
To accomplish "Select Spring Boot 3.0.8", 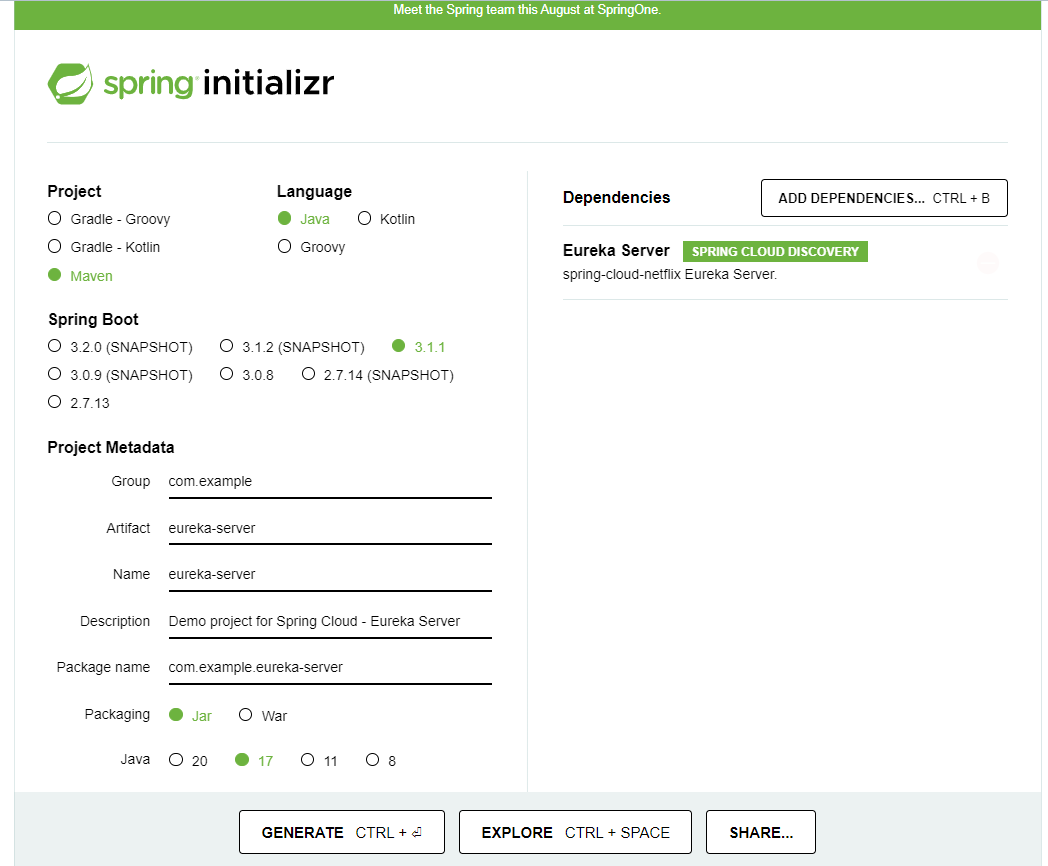I will pyautogui.click(x=247, y=375).
